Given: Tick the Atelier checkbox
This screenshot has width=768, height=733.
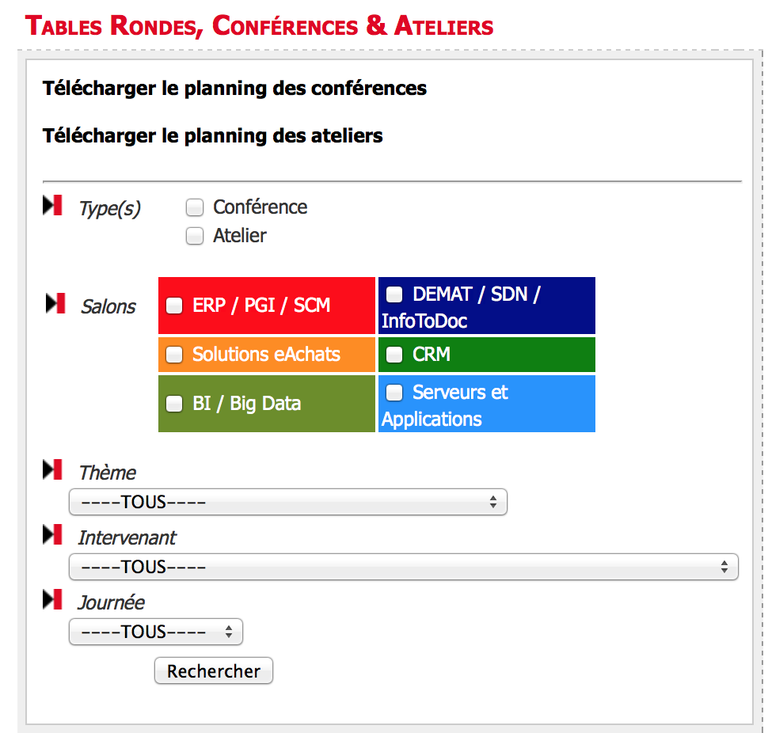Looking at the screenshot, I should point(194,236).
